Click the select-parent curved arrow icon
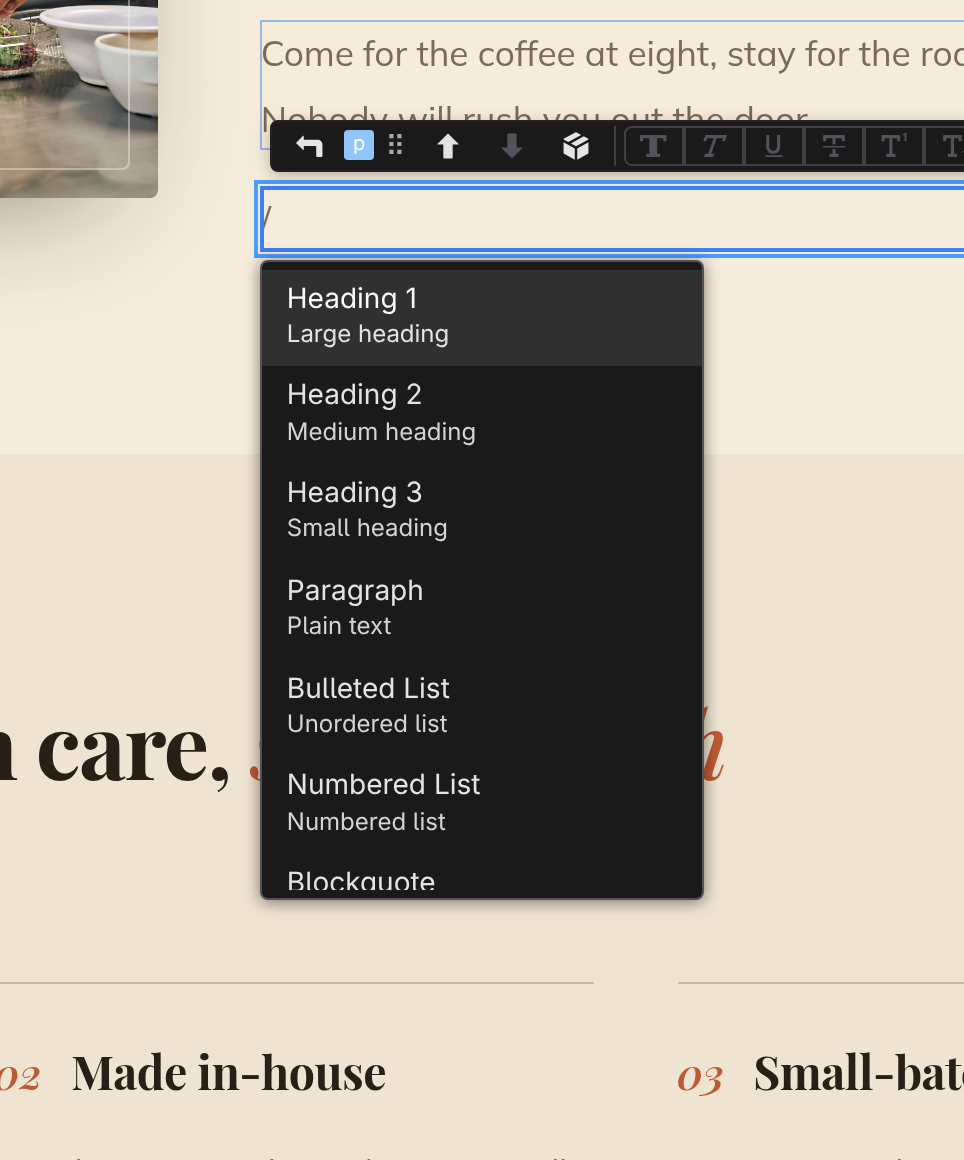 pos(309,146)
